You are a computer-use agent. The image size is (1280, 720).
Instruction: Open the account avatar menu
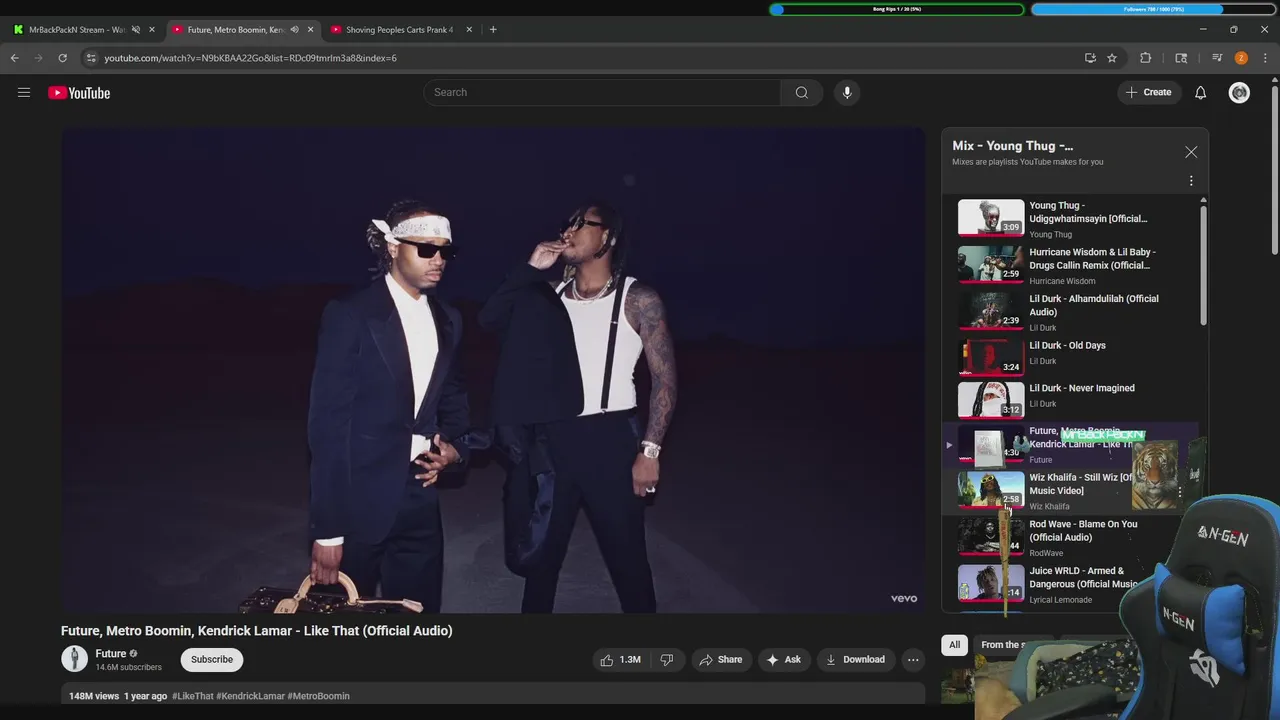tap(1239, 92)
